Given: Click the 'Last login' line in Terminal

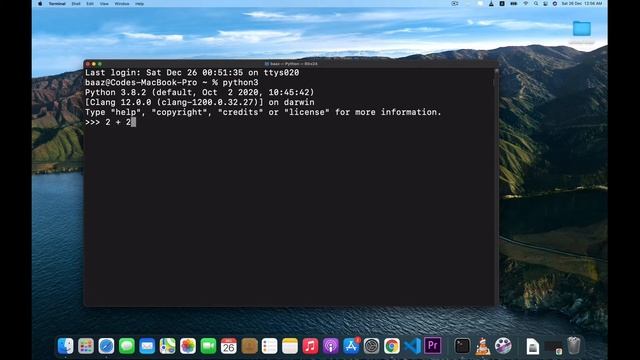Looking at the screenshot, I should point(192,73).
